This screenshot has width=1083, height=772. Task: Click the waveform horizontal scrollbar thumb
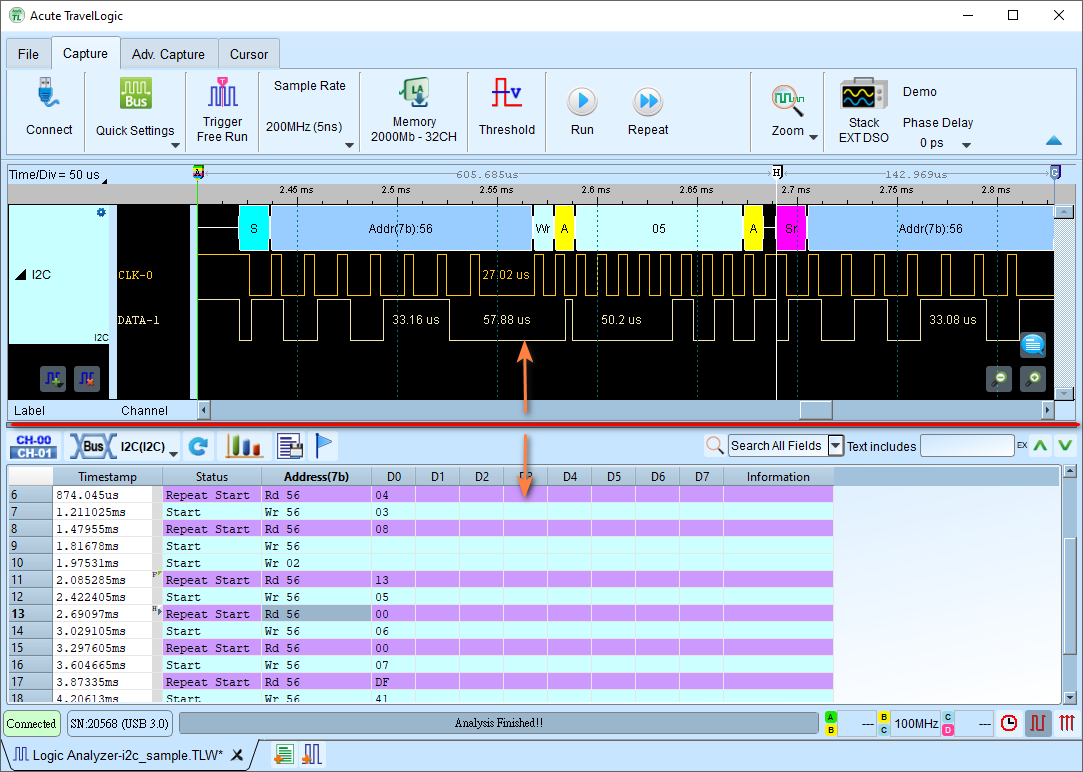816,410
